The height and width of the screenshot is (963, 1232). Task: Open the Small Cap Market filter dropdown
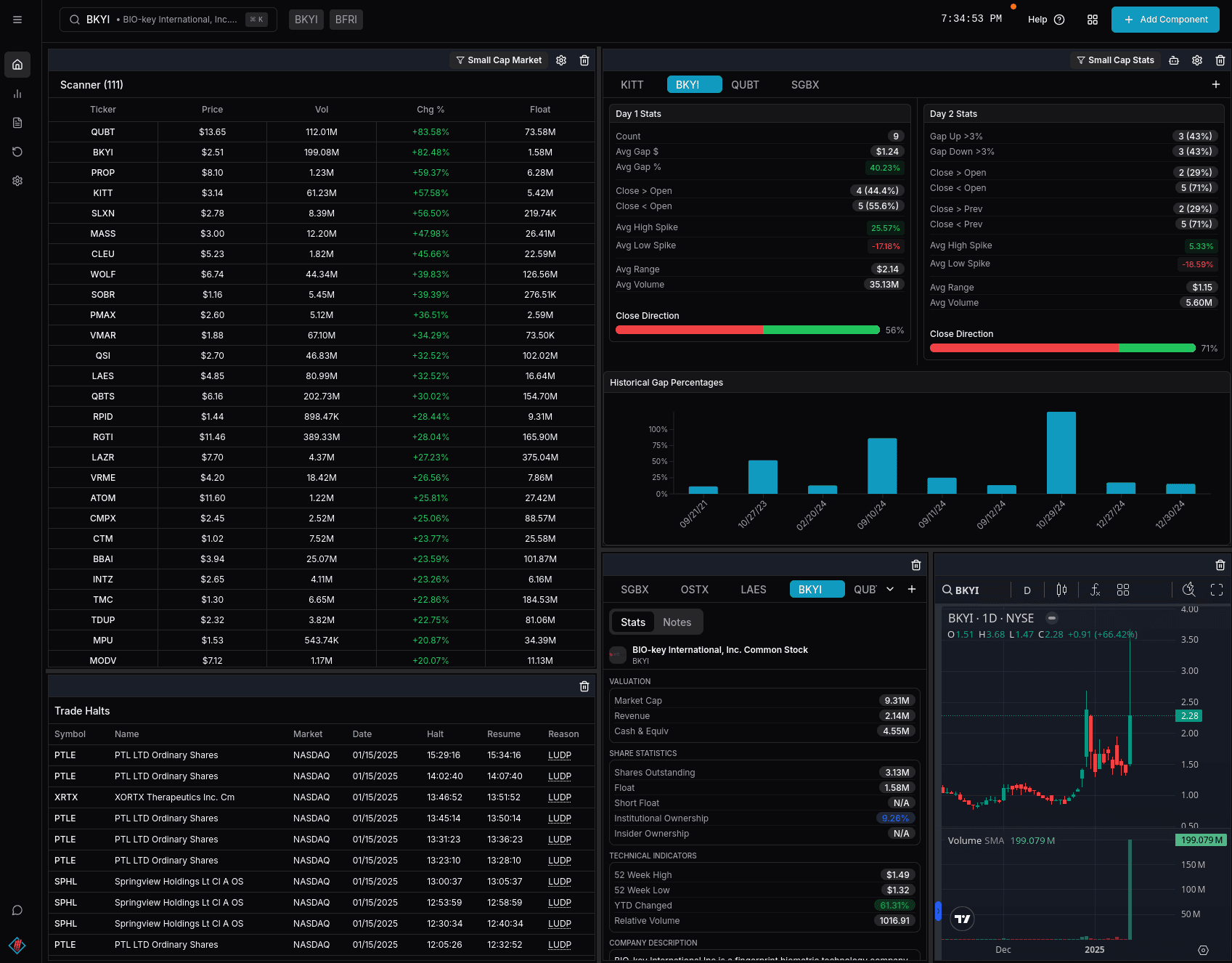point(499,60)
